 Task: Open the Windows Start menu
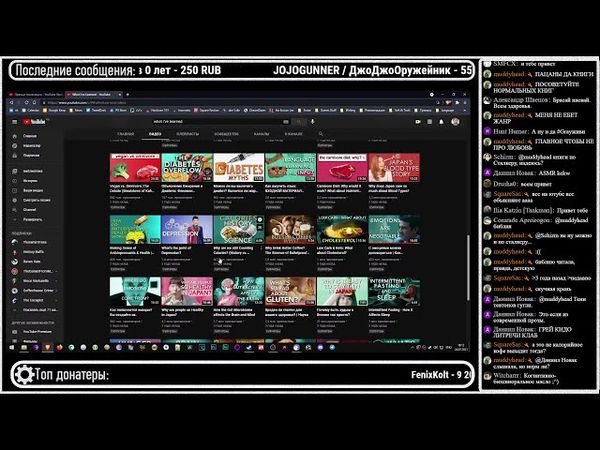(11, 347)
